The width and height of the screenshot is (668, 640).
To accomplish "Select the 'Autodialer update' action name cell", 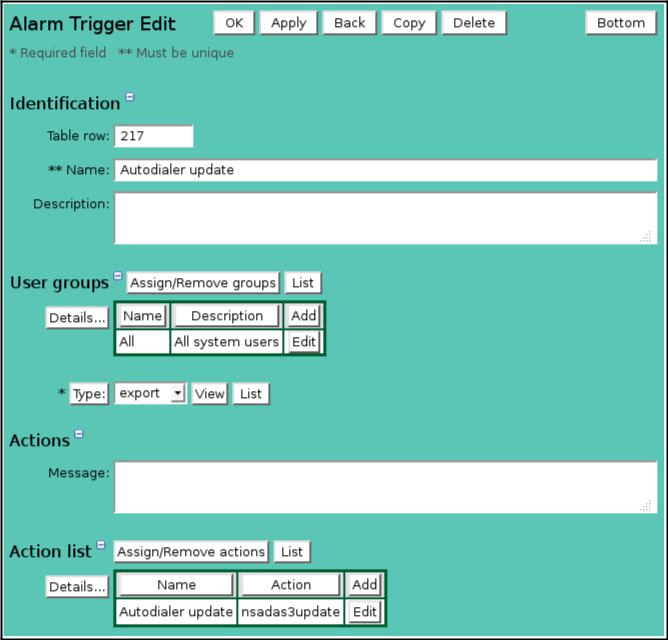I will 176,612.
